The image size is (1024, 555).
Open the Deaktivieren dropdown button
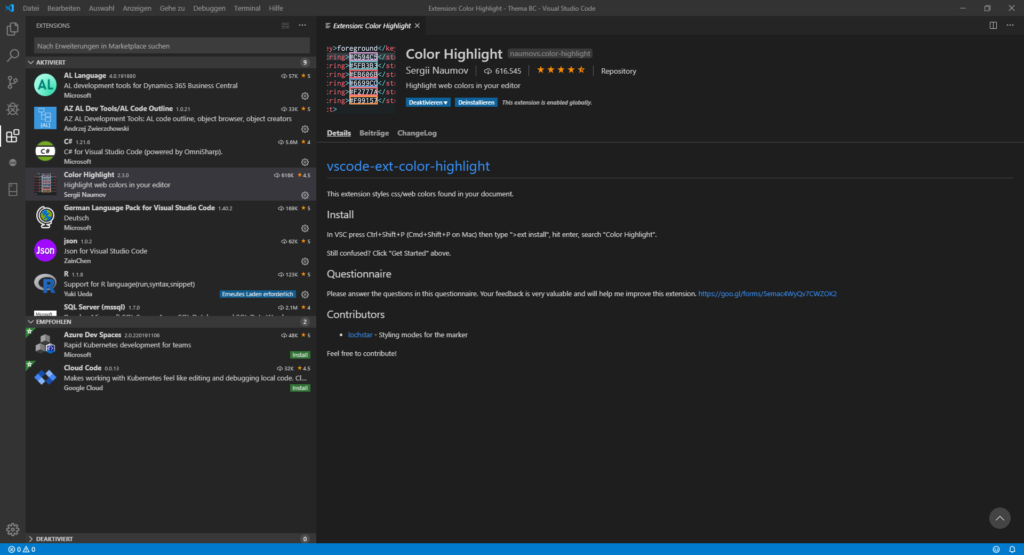428,103
